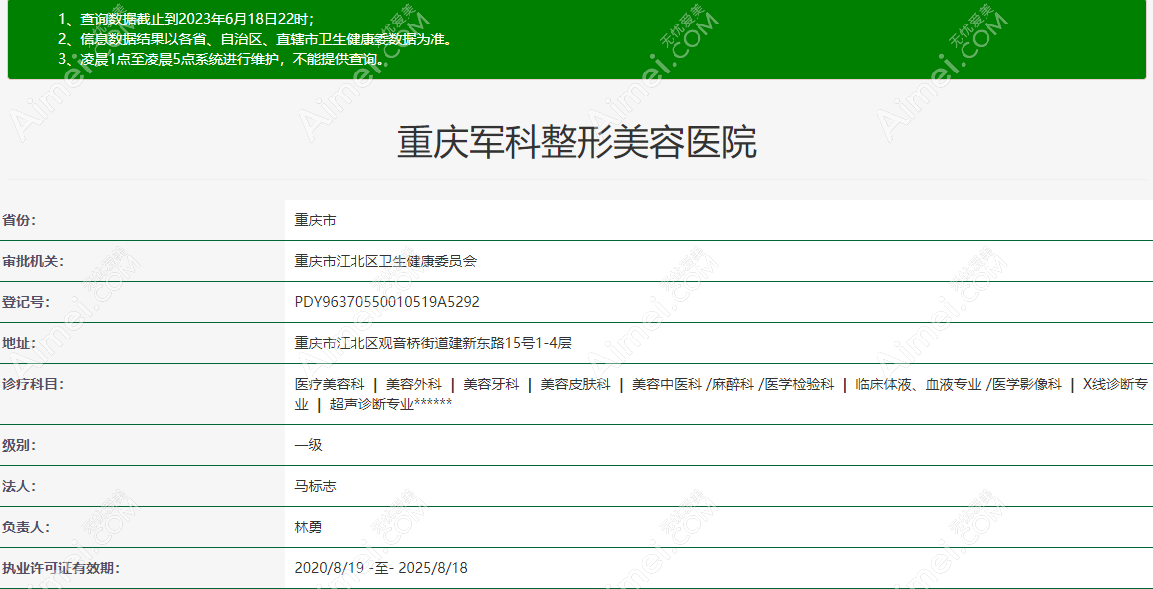Select the province value 重庆市
This screenshot has width=1153, height=589.
point(315,220)
